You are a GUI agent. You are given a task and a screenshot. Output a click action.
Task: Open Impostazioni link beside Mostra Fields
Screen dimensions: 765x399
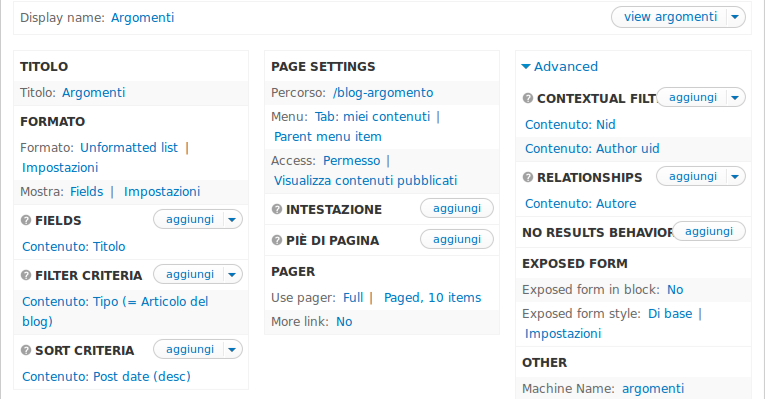pos(162,192)
